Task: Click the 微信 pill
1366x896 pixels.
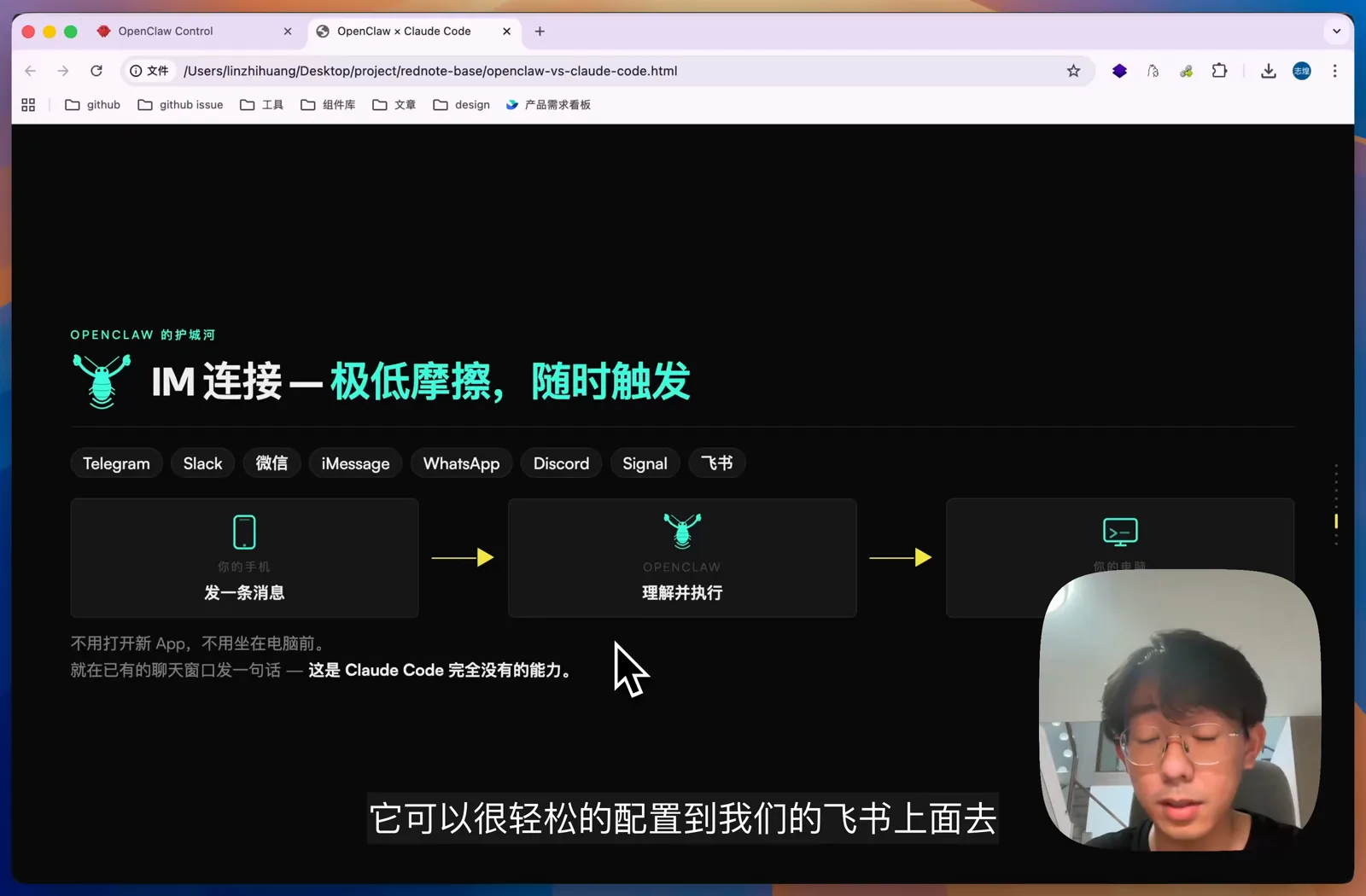Action: point(271,463)
